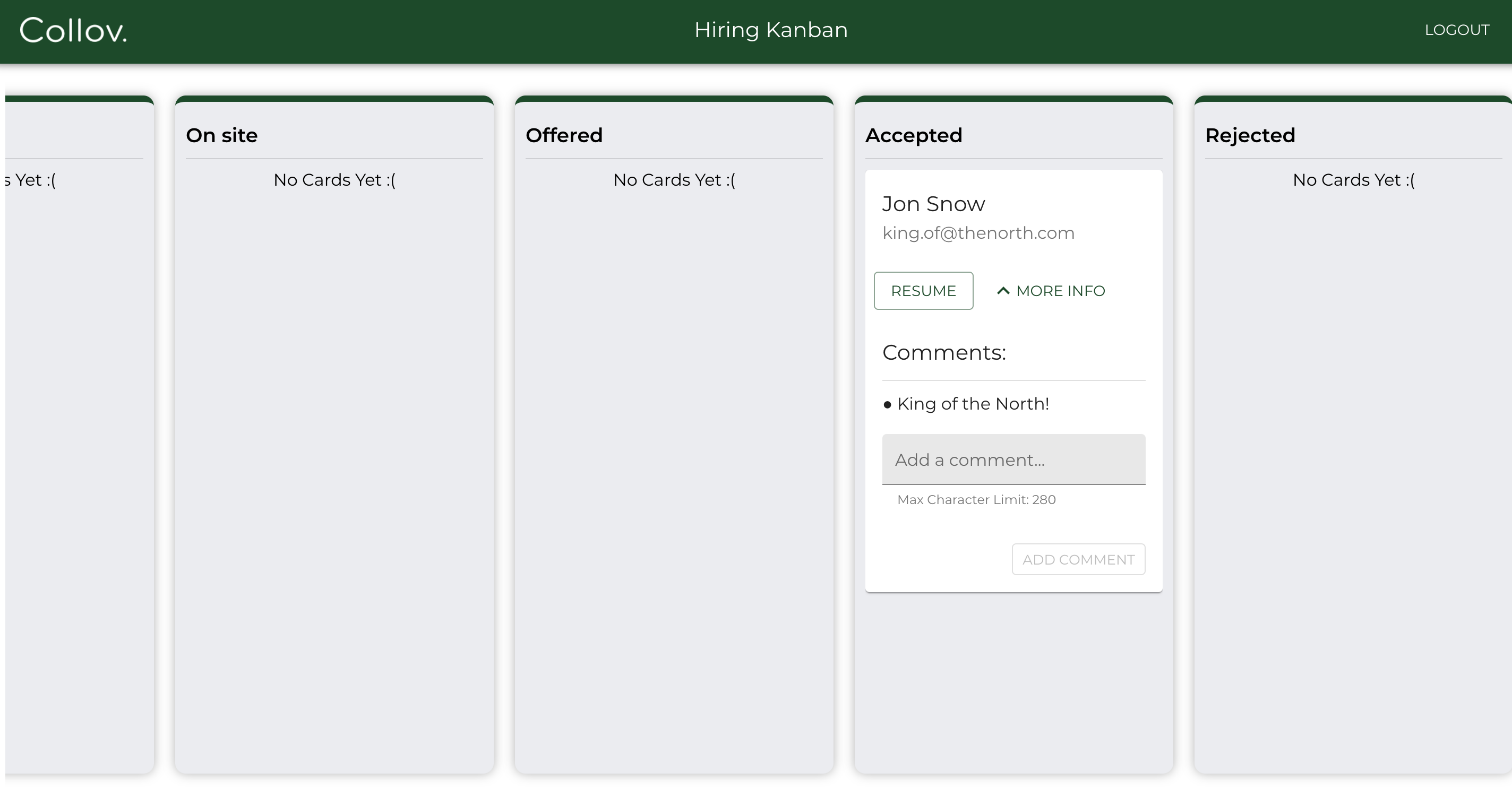Click the King of the North! comment
Screen dimensions: 1512x798
973,404
